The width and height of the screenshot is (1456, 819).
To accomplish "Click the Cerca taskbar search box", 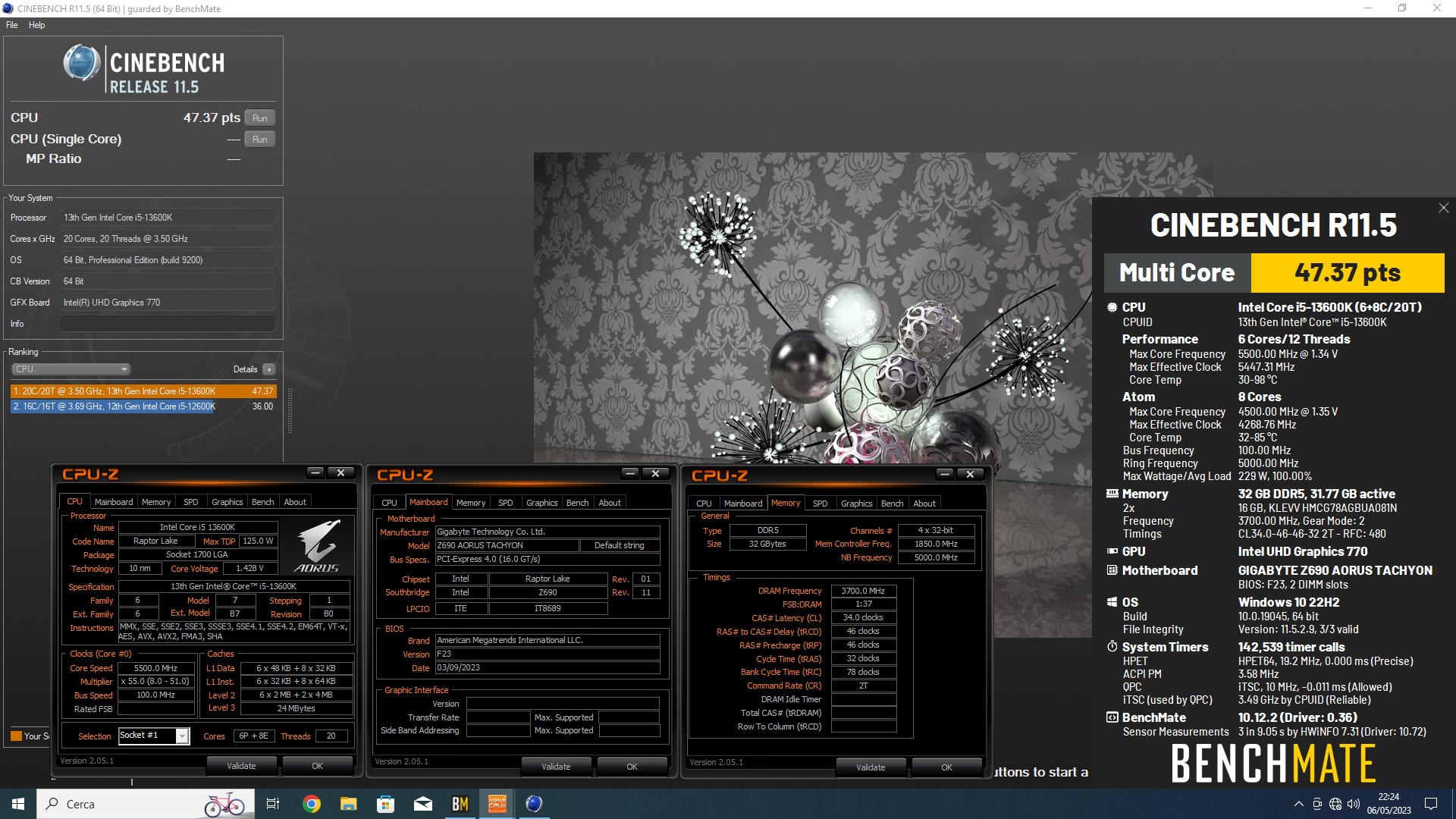I will 144,804.
